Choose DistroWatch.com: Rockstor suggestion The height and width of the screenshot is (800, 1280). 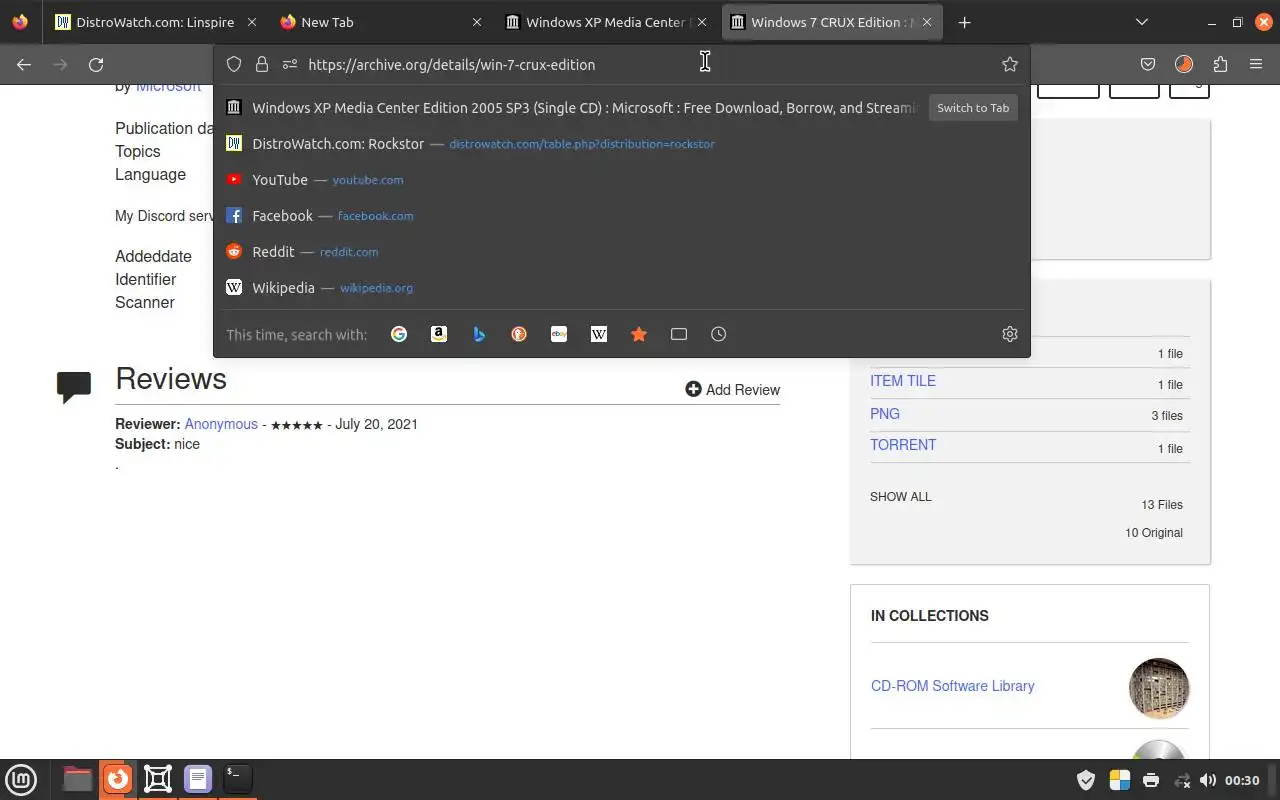[622, 144]
